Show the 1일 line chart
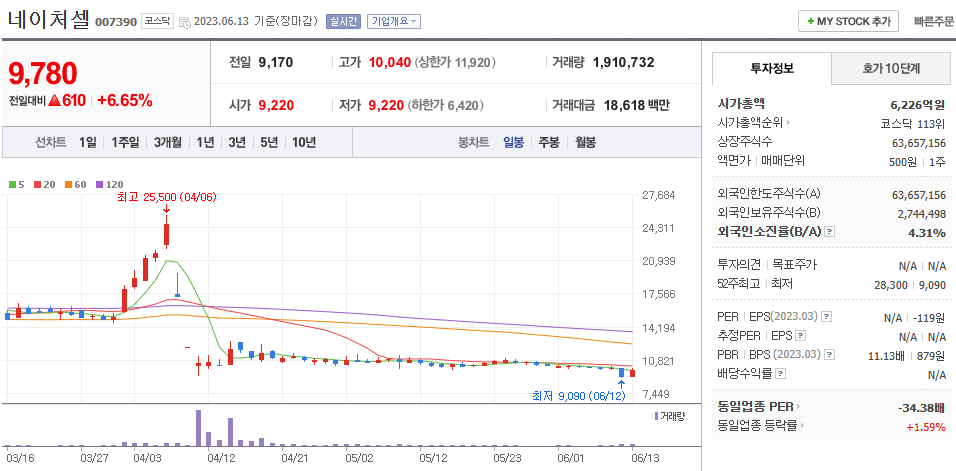This screenshot has width=956, height=471. pos(87,143)
